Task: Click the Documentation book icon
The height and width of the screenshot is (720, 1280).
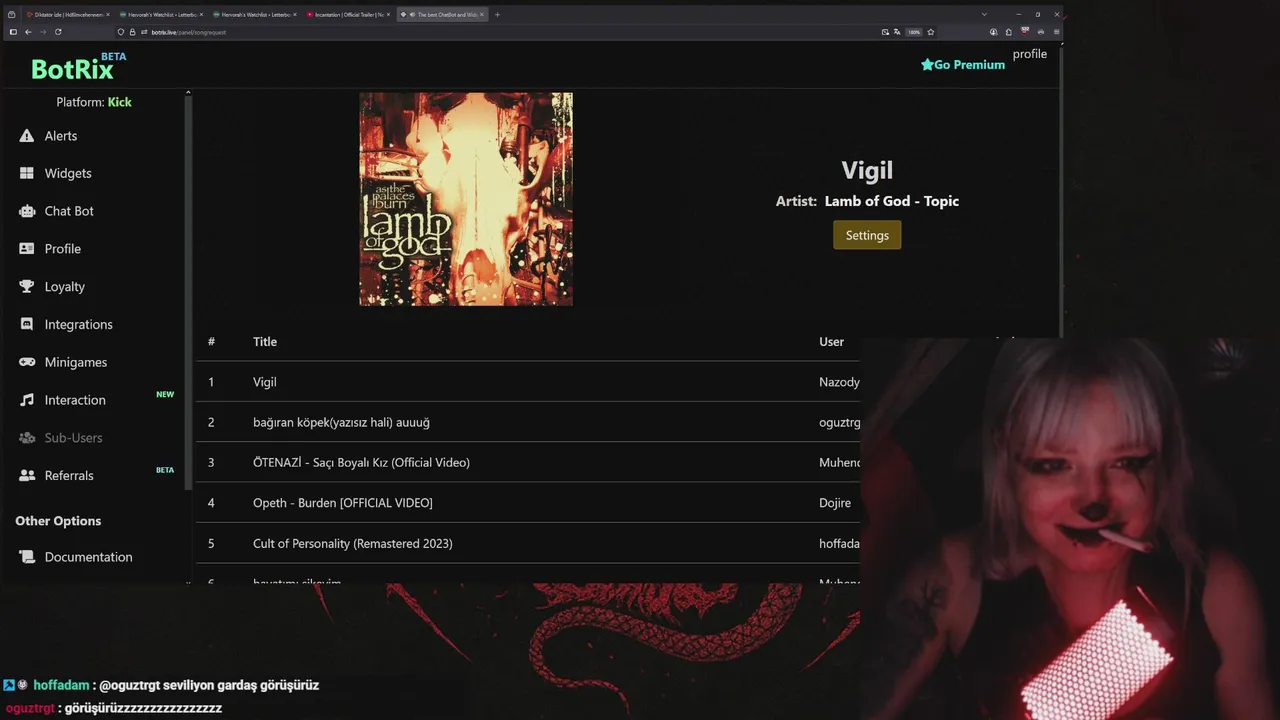Action: click(x=27, y=557)
